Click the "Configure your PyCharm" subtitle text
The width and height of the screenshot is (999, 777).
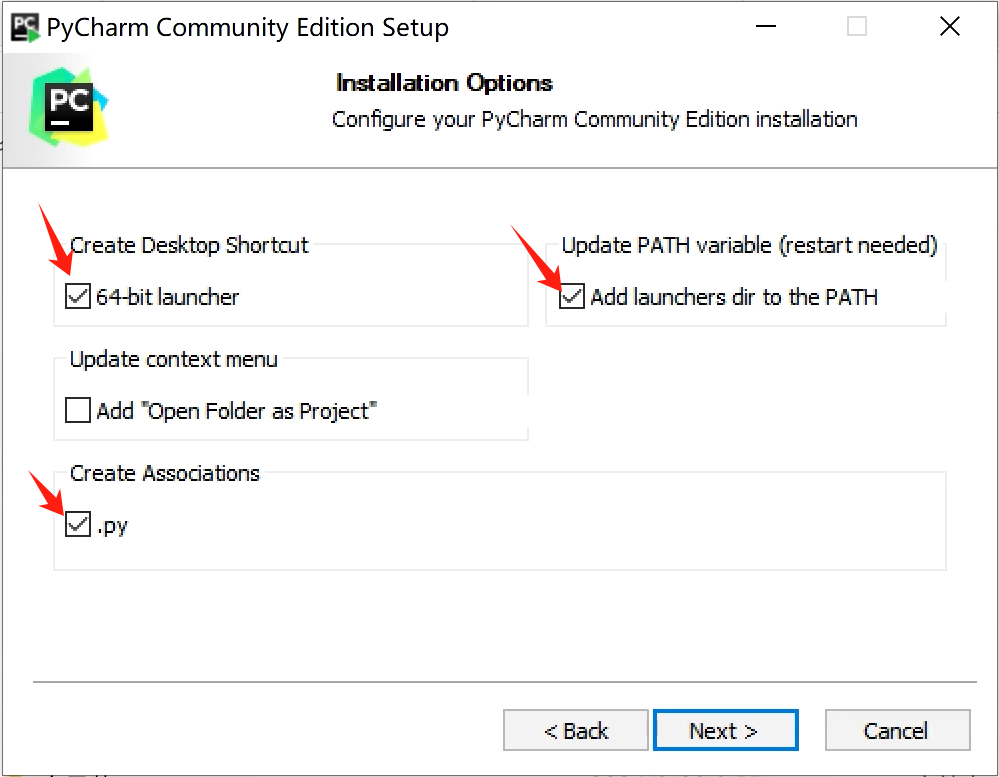(595, 119)
